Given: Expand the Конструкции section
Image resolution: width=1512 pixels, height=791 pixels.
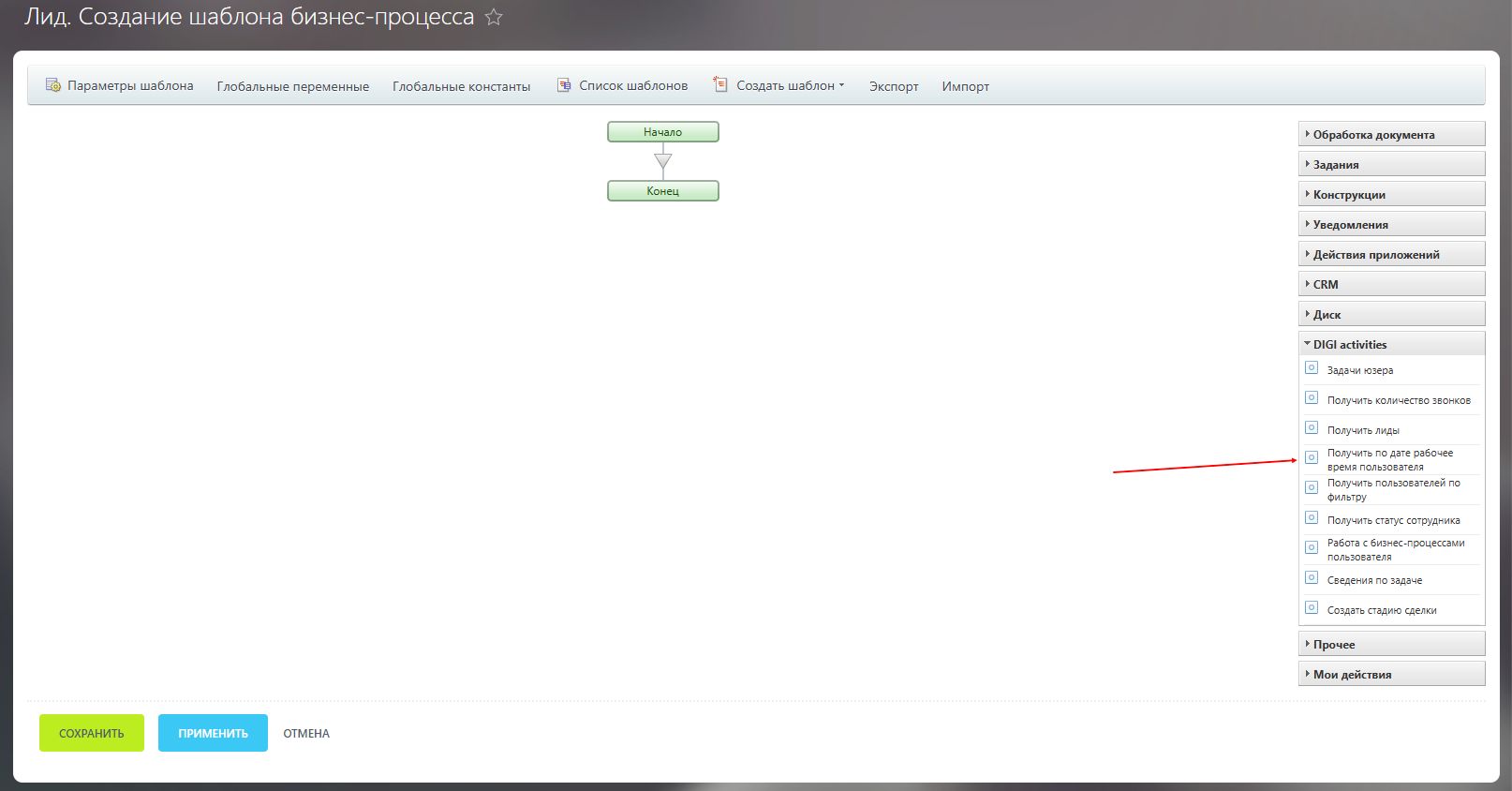Looking at the screenshot, I should [1391, 194].
